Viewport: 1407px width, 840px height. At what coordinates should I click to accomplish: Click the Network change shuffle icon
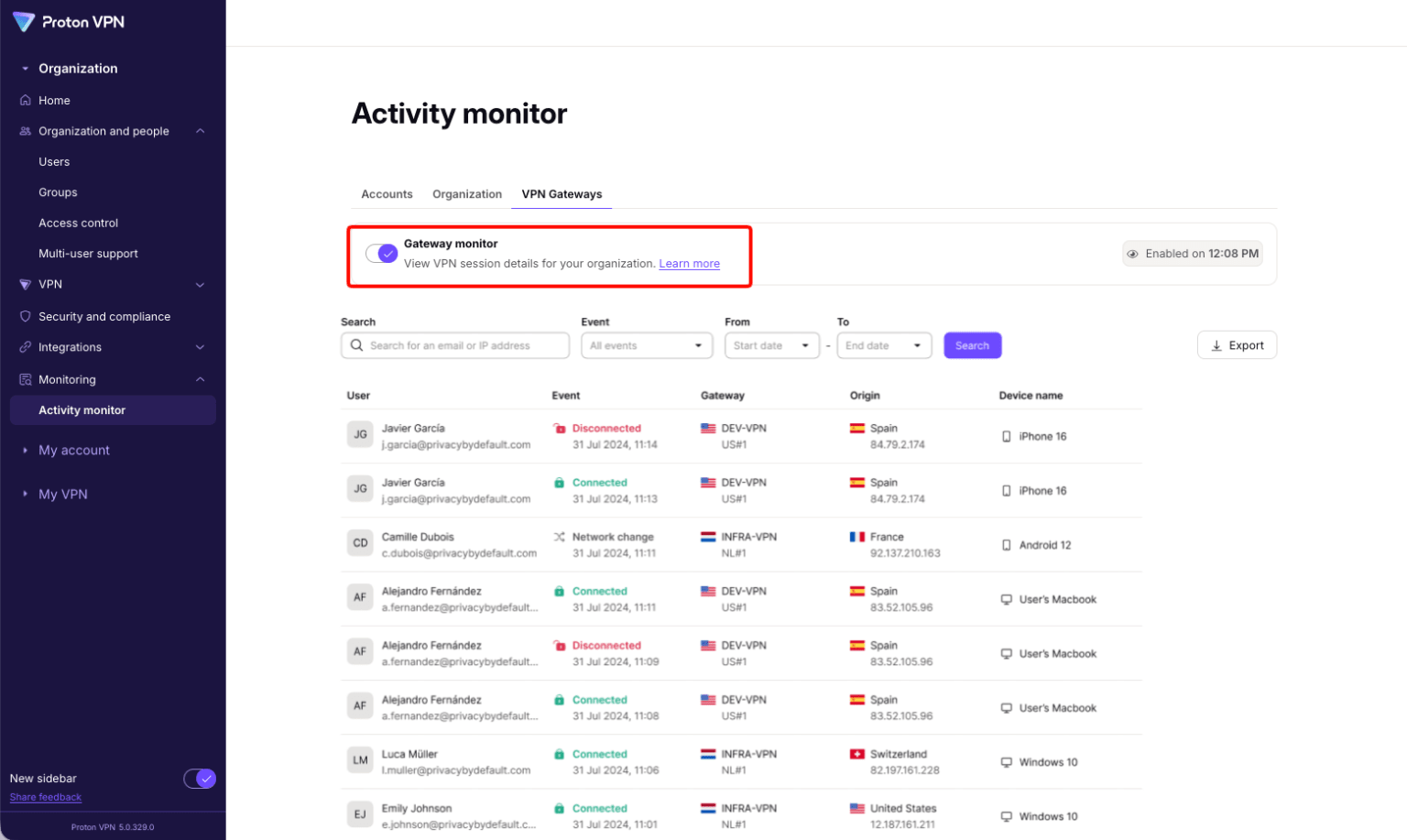point(559,537)
